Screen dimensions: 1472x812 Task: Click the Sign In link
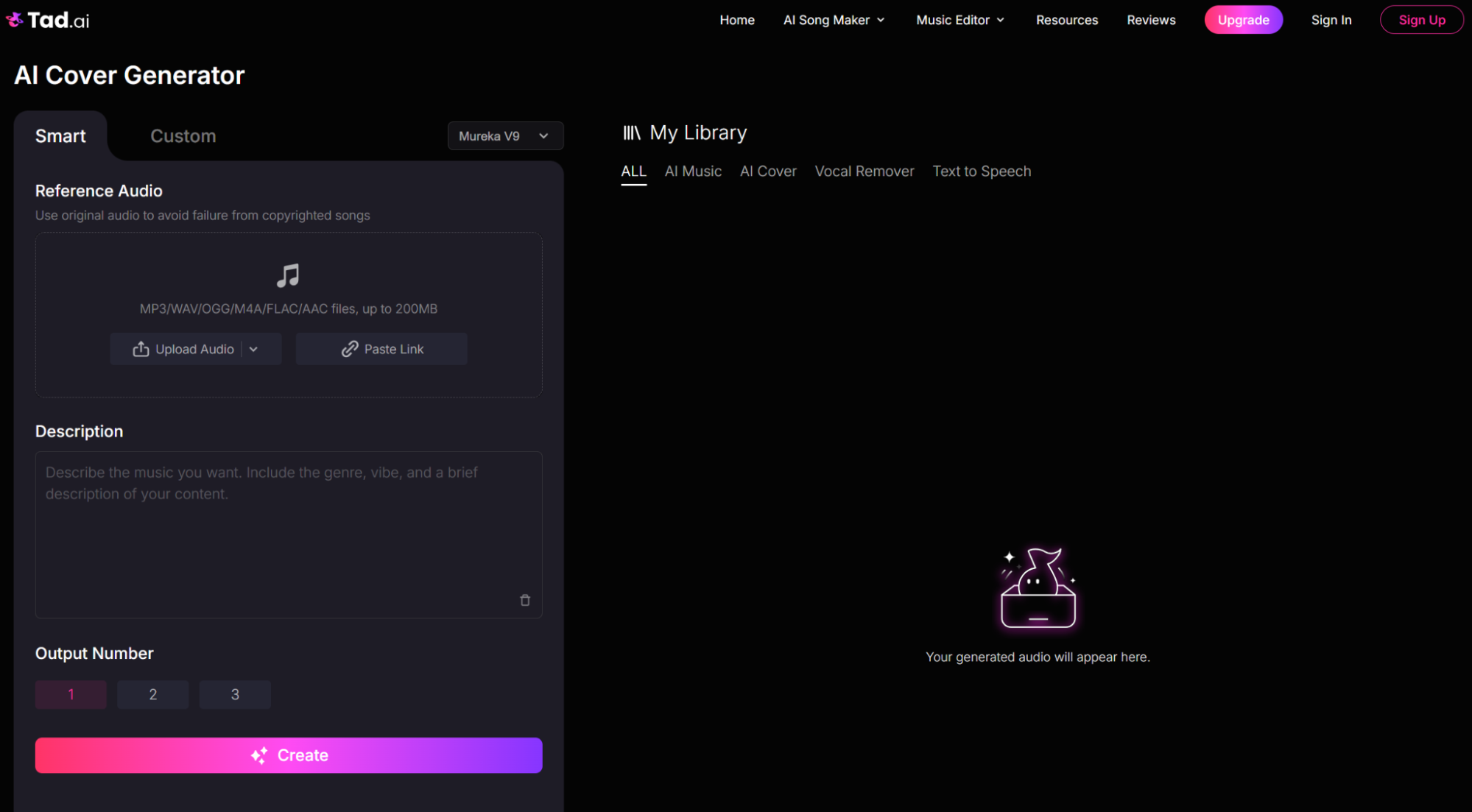coord(1331,20)
